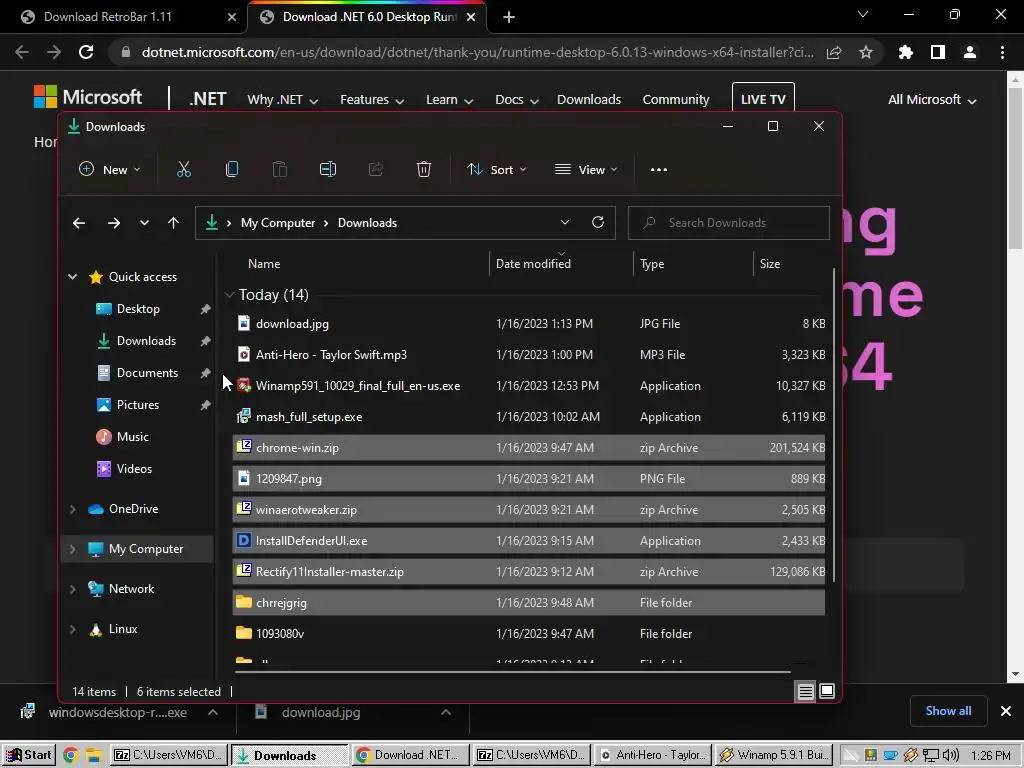The image size is (1024, 768).
Task: Click the Rename icon in Explorer toolbar
Action: coord(328,170)
